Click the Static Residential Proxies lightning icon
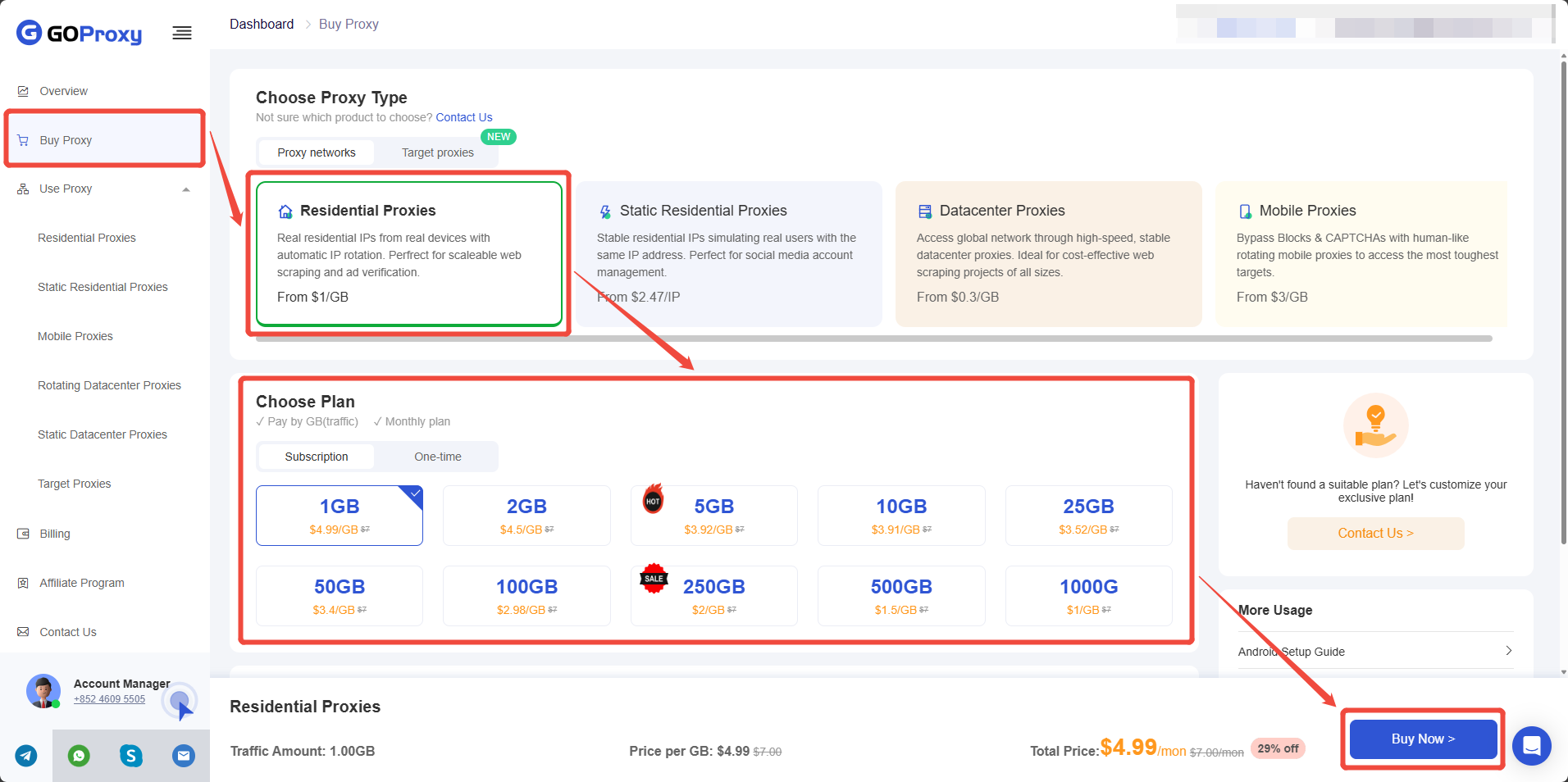The height and width of the screenshot is (782, 1568). [x=605, y=211]
